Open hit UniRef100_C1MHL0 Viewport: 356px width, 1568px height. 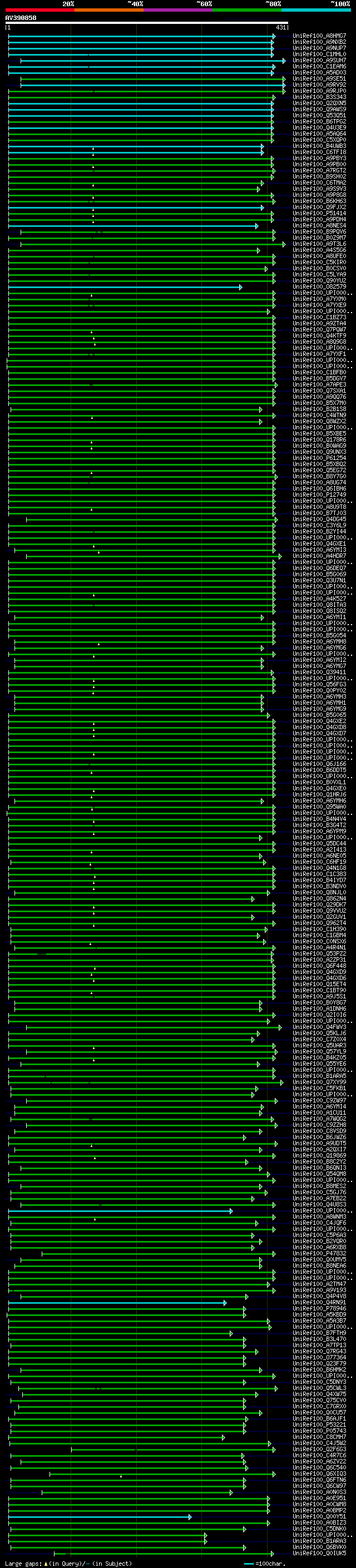(319, 54)
